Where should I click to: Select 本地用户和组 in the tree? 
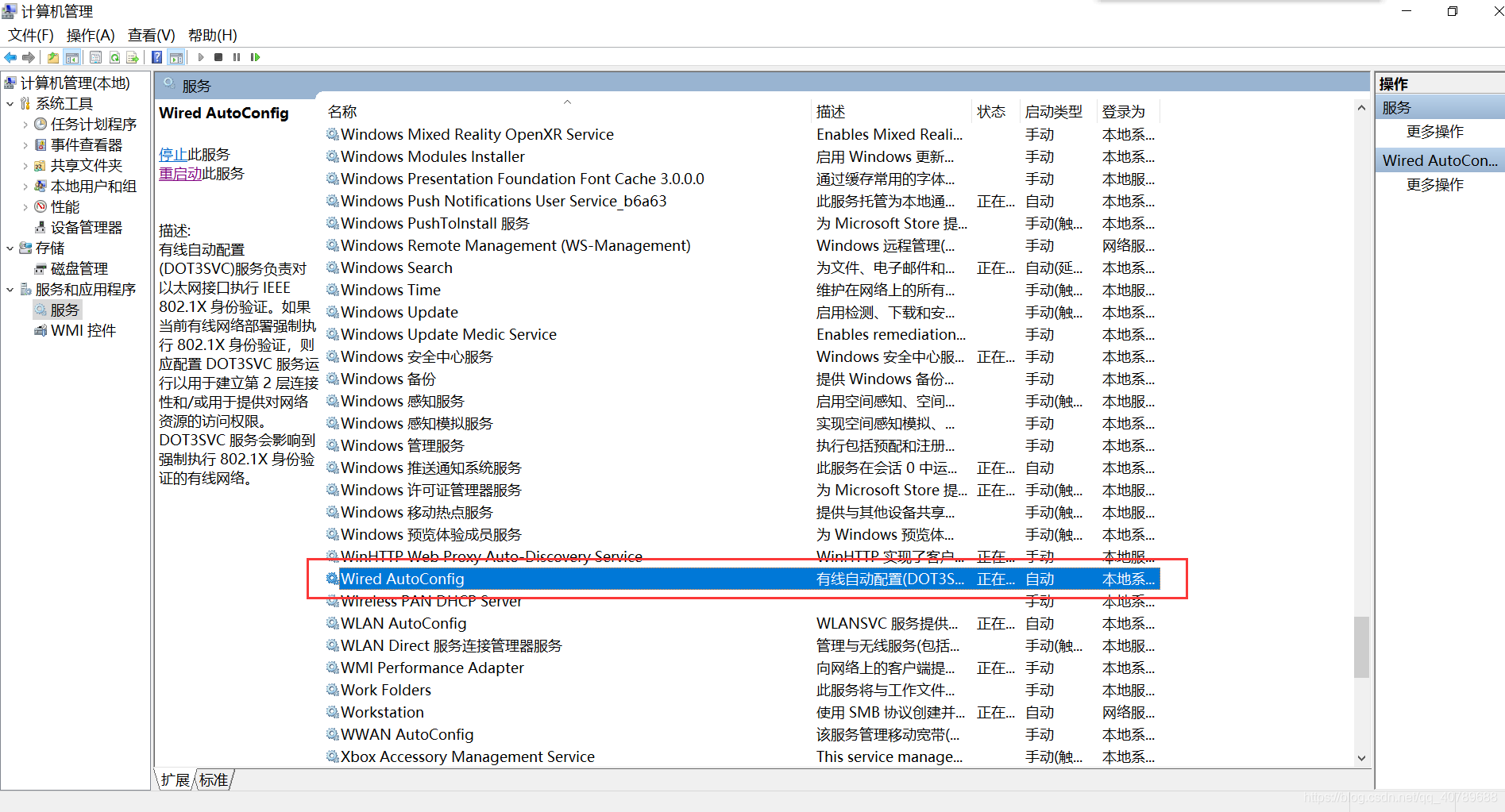[94, 186]
